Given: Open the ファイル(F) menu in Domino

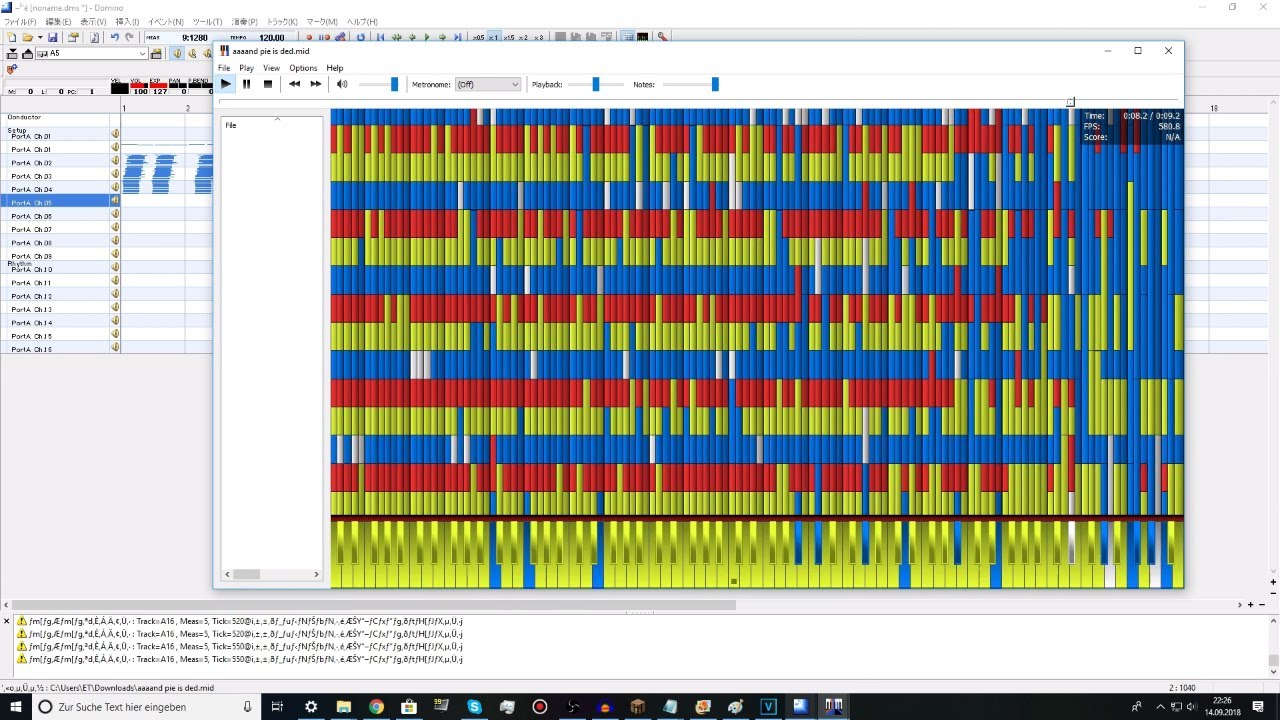Looking at the screenshot, I should click(20, 21).
